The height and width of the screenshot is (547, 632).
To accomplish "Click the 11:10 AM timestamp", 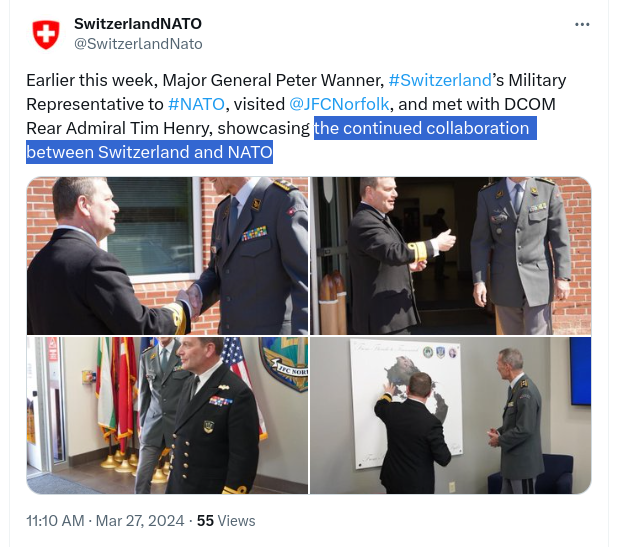I will 55,521.
